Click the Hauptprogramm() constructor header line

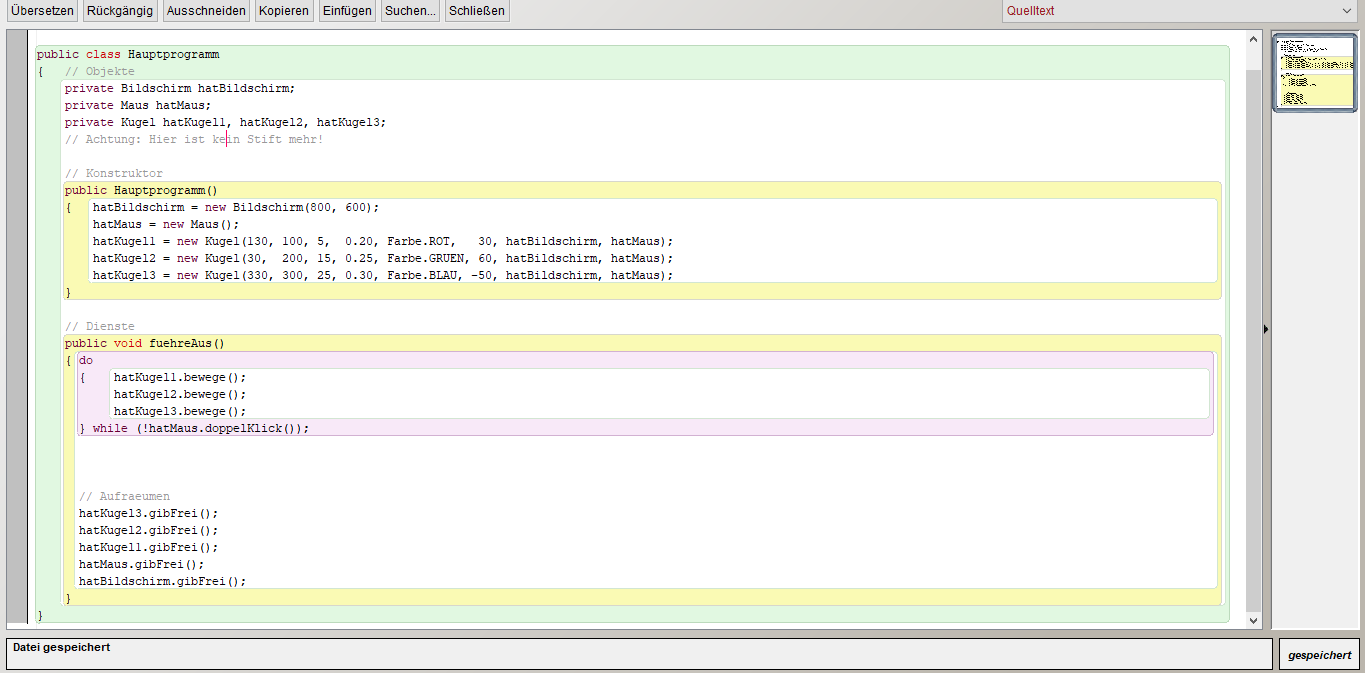point(141,190)
